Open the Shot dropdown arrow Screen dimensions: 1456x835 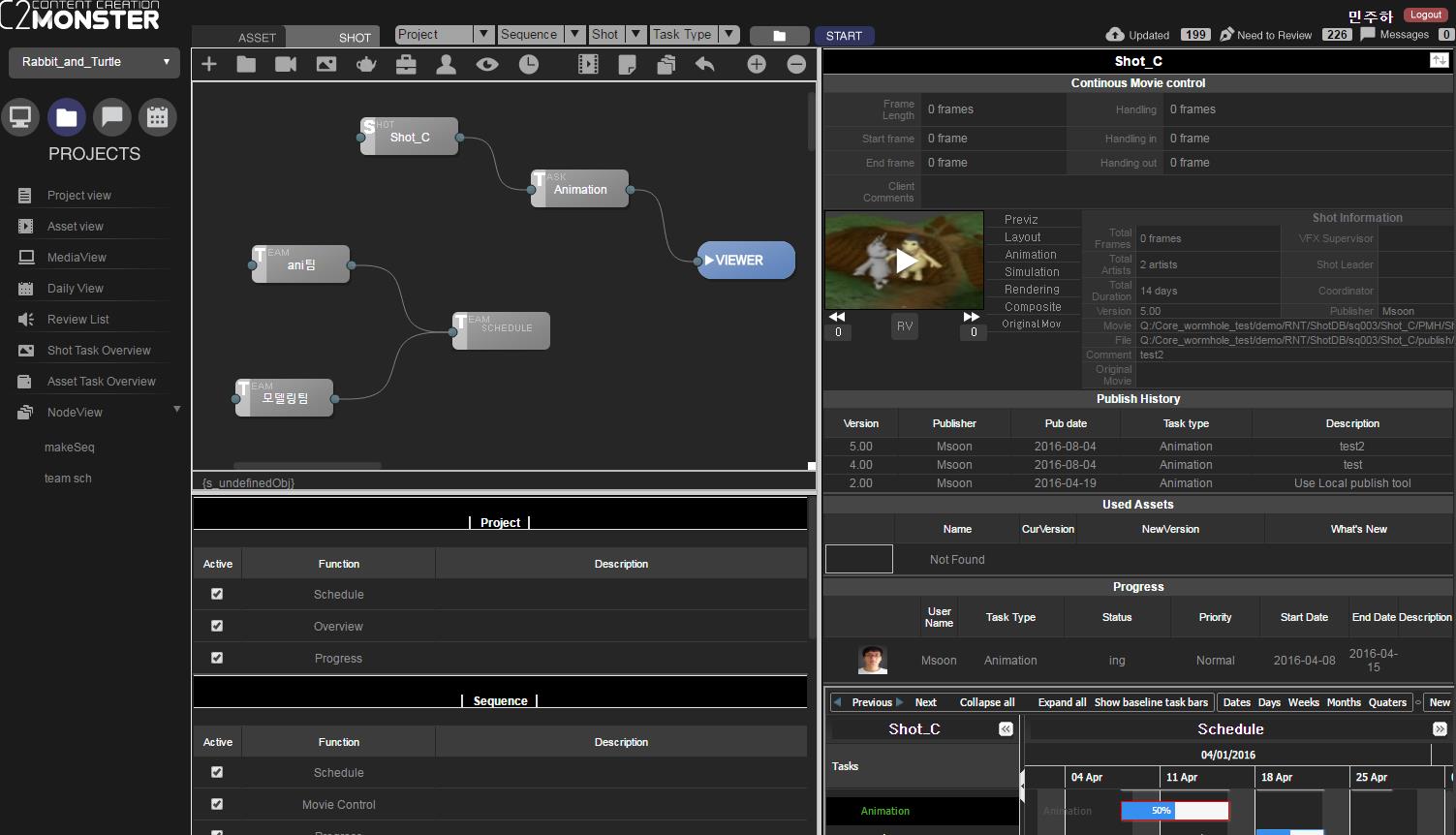coord(636,34)
